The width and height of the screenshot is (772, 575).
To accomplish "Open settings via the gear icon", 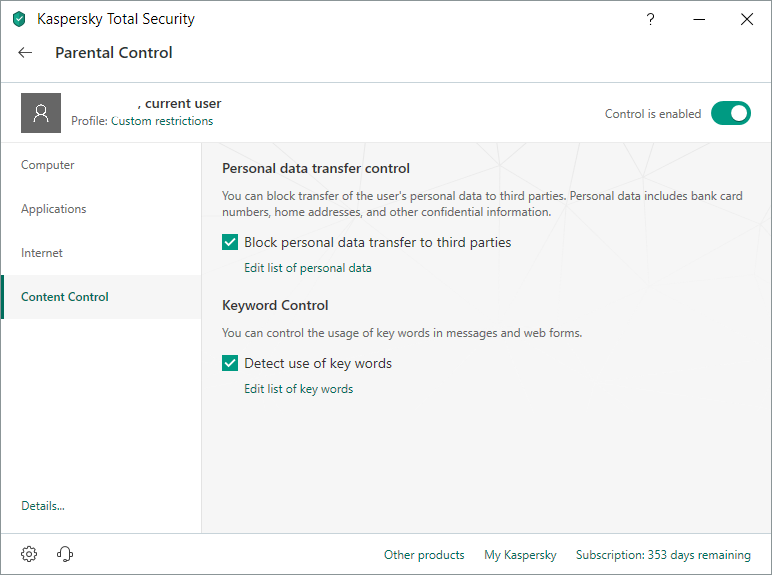I will tap(29, 554).
